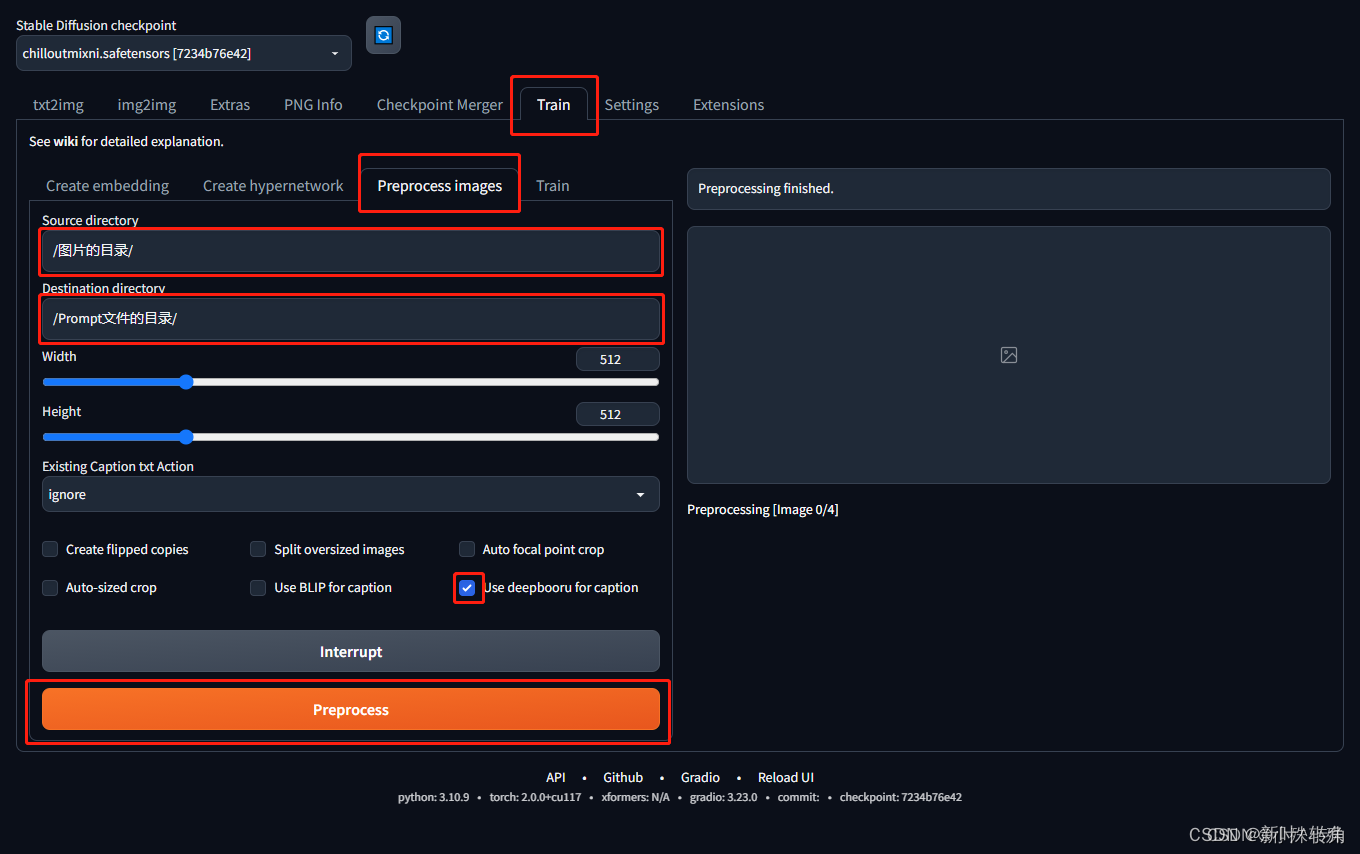Uncheck Use deepbooru for caption
Image resolution: width=1360 pixels, height=854 pixels.
point(467,588)
